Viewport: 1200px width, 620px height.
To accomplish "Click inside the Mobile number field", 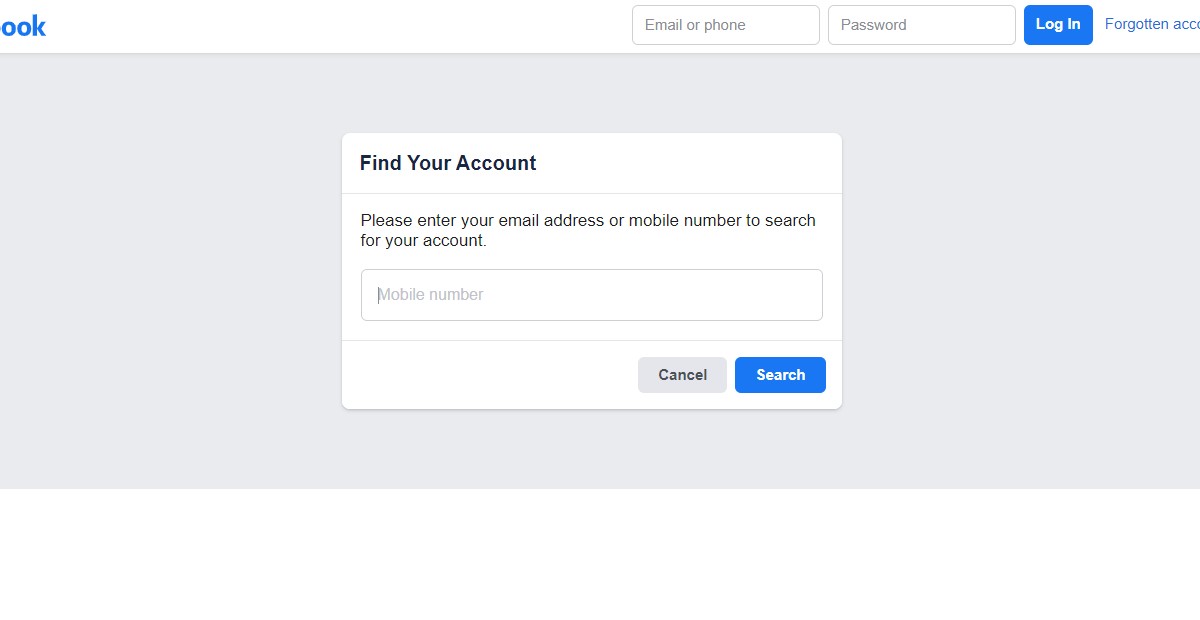I will (x=591, y=294).
